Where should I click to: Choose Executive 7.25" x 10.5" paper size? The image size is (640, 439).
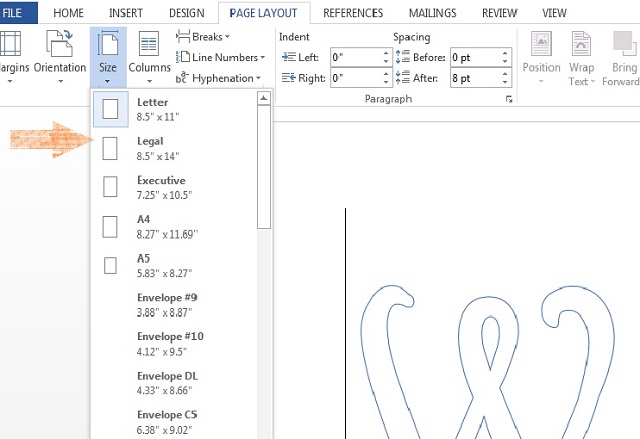click(x=175, y=187)
